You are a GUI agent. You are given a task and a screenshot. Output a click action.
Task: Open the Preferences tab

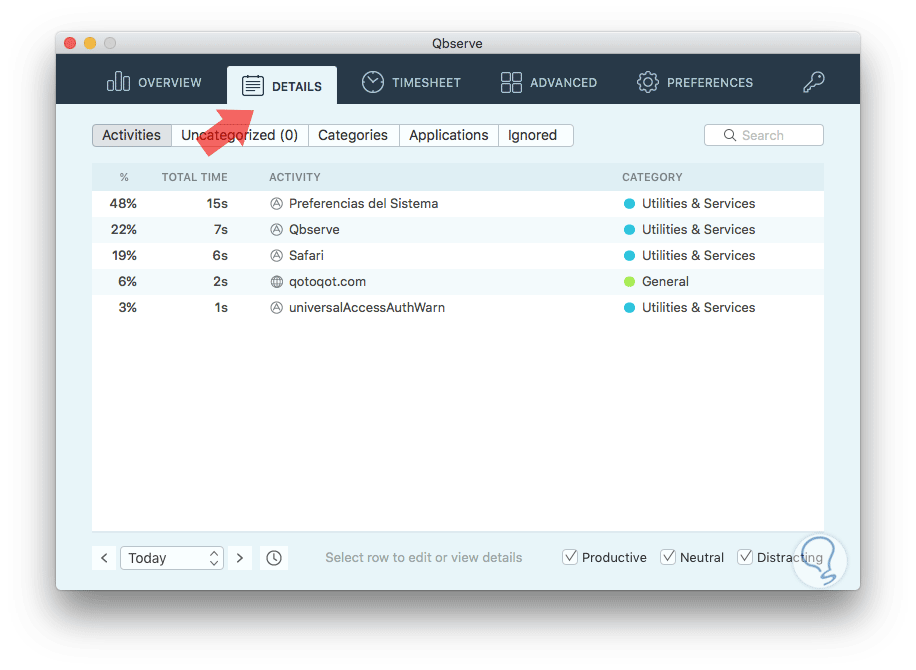695,82
